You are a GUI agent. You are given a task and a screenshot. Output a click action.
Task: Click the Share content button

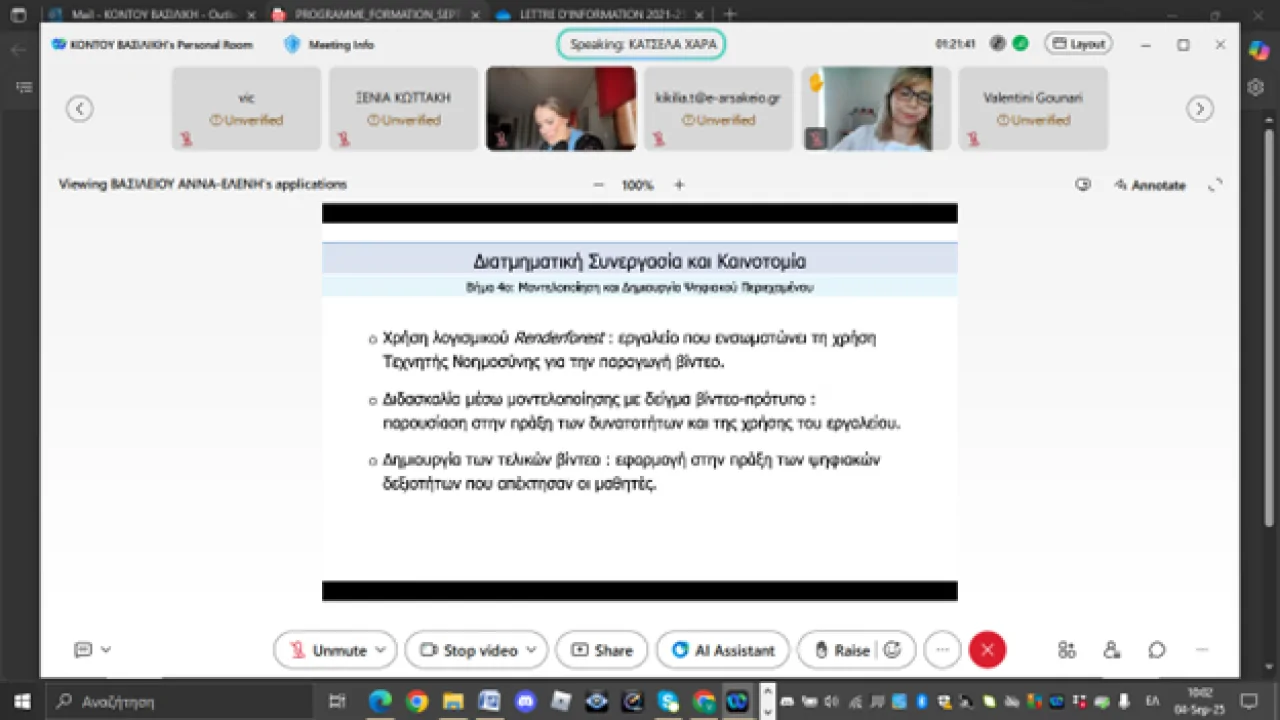[x=602, y=650]
